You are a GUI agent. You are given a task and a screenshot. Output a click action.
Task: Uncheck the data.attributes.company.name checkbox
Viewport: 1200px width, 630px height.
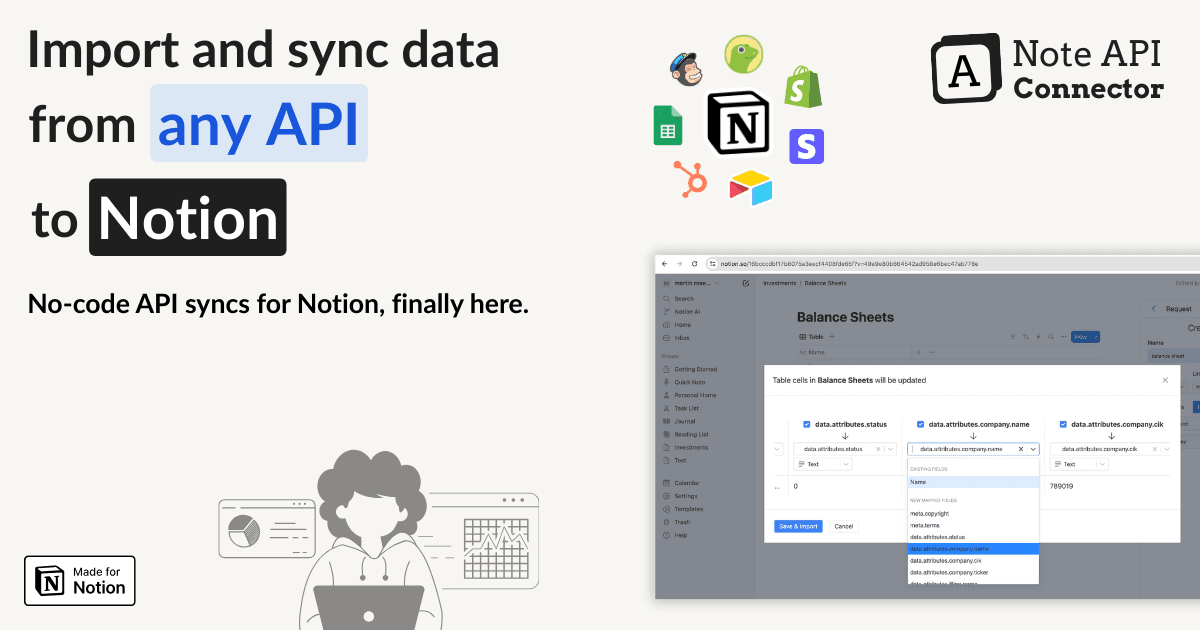click(920, 424)
